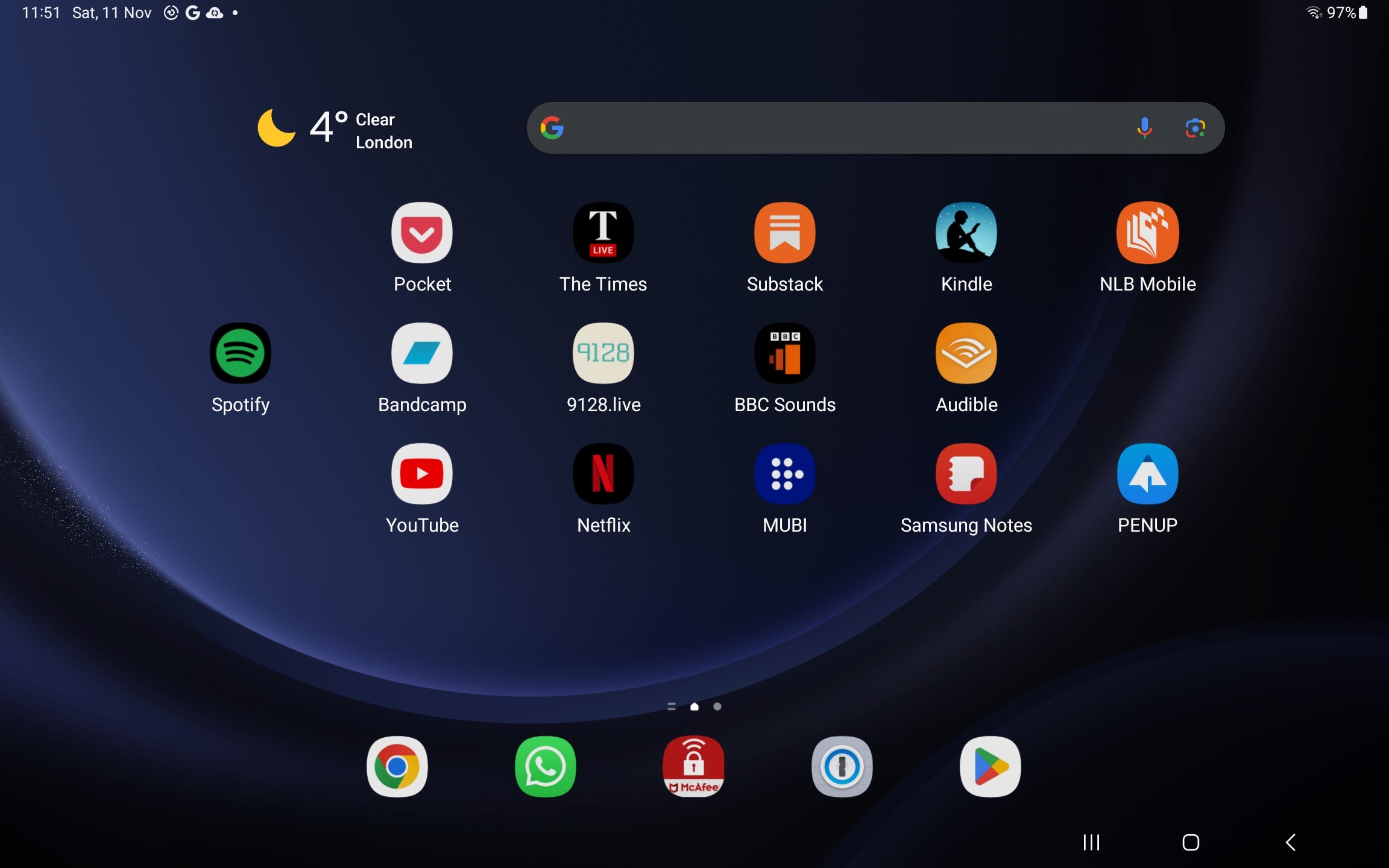This screenshot has height=868, width=1389.
Task: Open the leftmost feed page indicator
Action: coord(672,706)
